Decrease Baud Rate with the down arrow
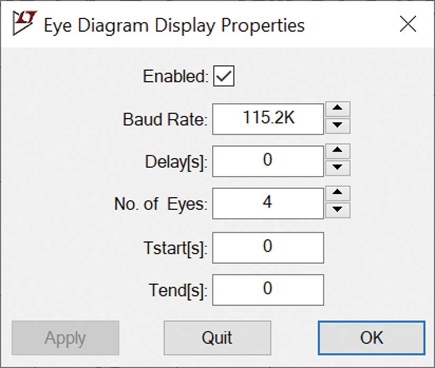The width and height of the screenshot is (435, 368). tap(337, 126)
